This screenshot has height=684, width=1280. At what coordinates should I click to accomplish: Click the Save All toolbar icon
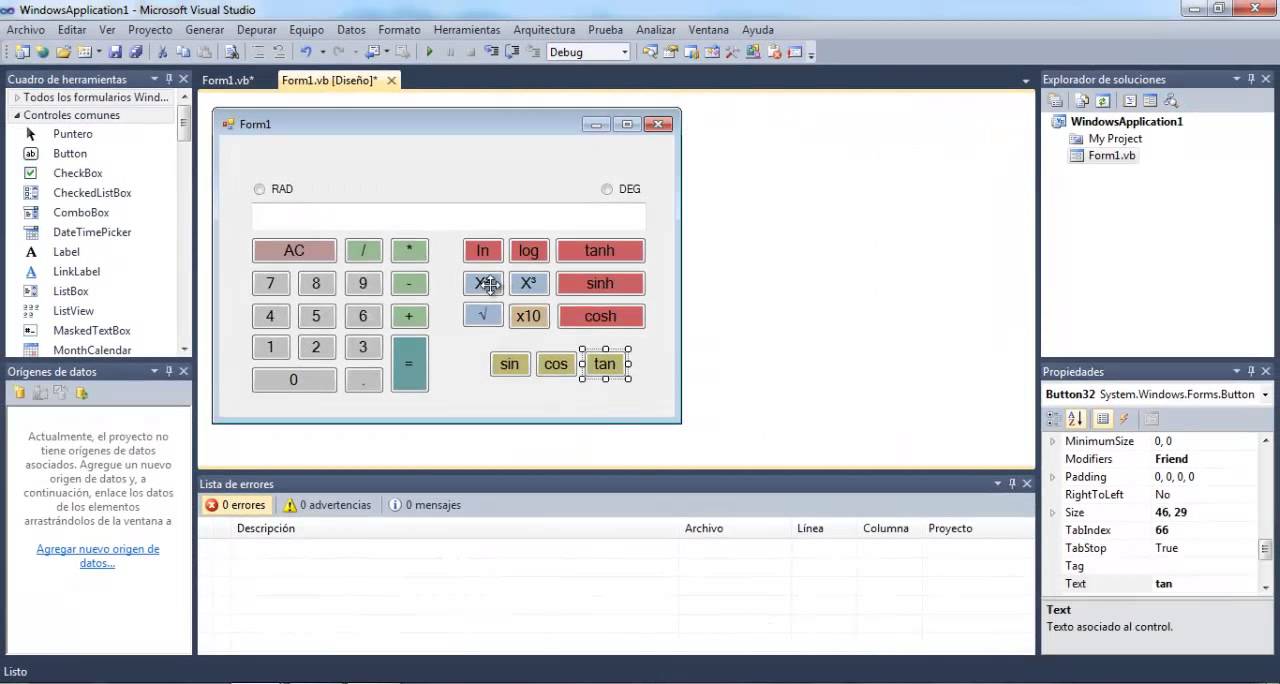(135, 52)
